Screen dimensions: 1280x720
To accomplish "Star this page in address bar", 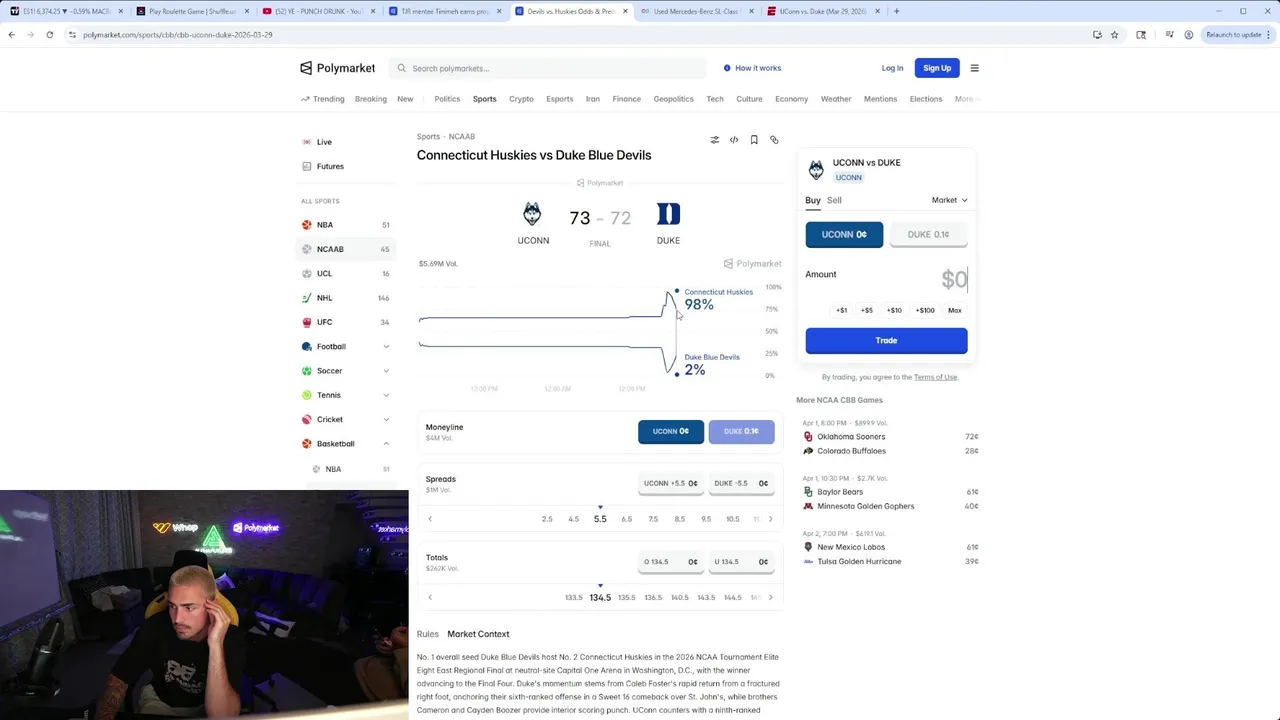I will point(1114,34).
